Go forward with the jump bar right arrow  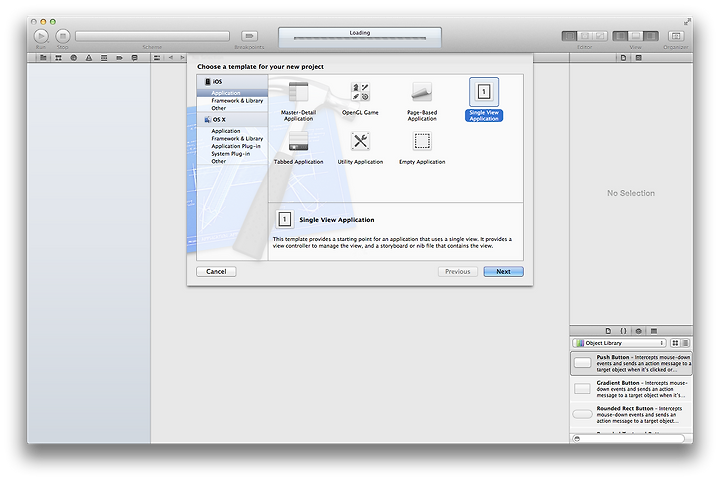pos(182,58)
